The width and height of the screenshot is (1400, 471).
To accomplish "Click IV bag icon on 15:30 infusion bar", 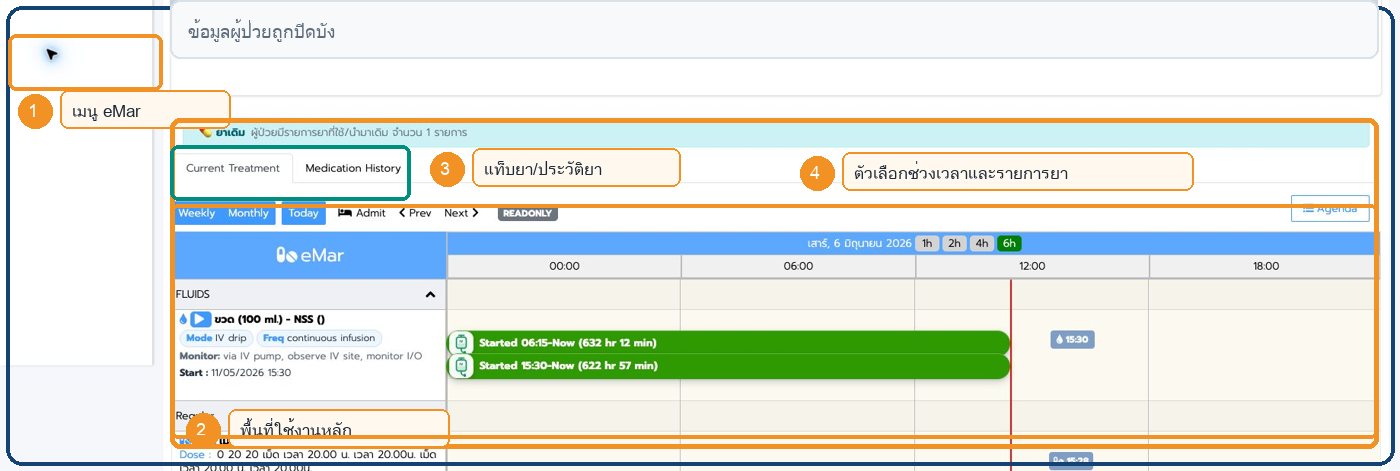I will [x=461, y=366].
